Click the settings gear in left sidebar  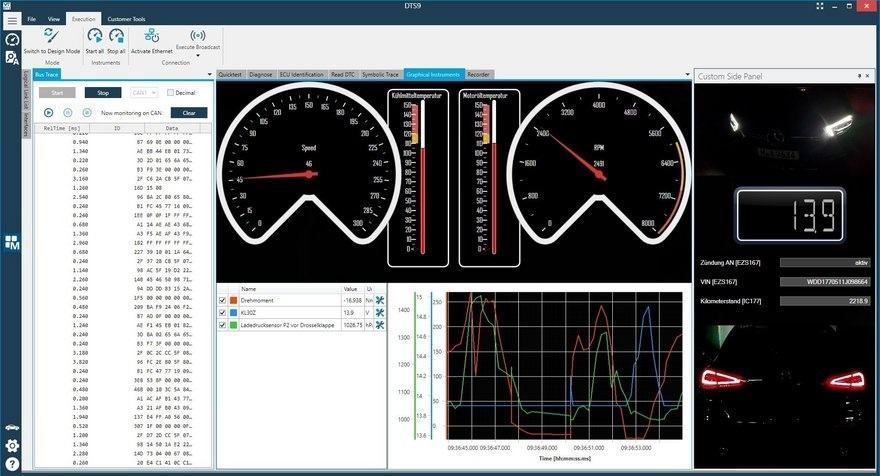click(x=12, y=446)
